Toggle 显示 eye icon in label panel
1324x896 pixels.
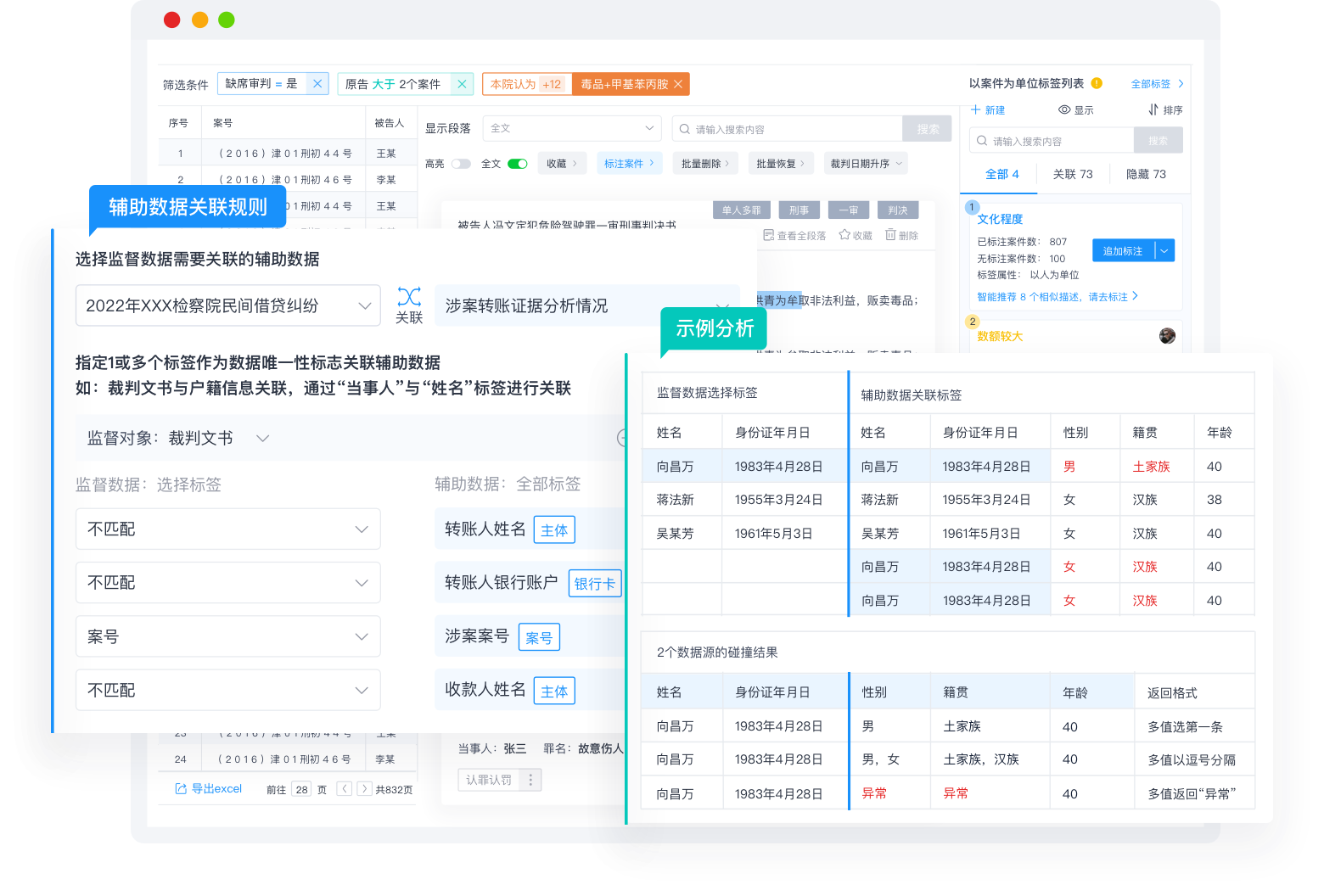tap(1064, 109)
